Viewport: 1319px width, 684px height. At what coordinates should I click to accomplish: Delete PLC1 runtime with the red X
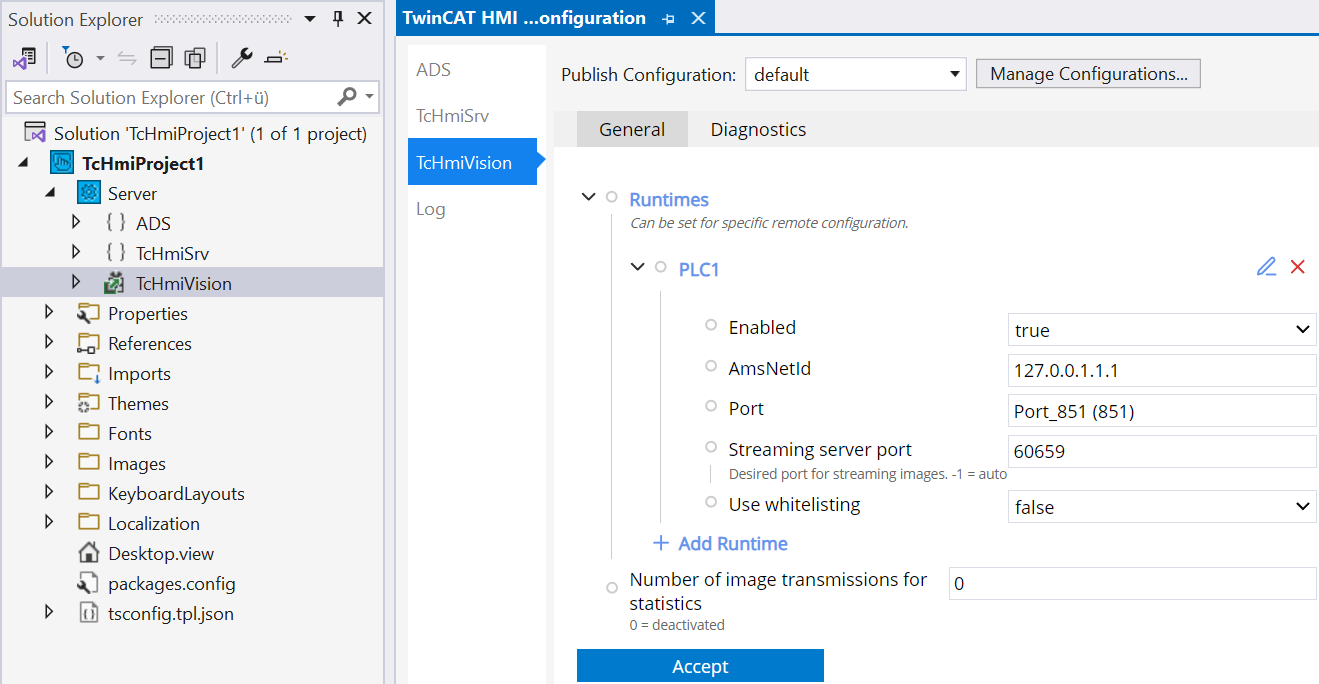[1298, 267]
